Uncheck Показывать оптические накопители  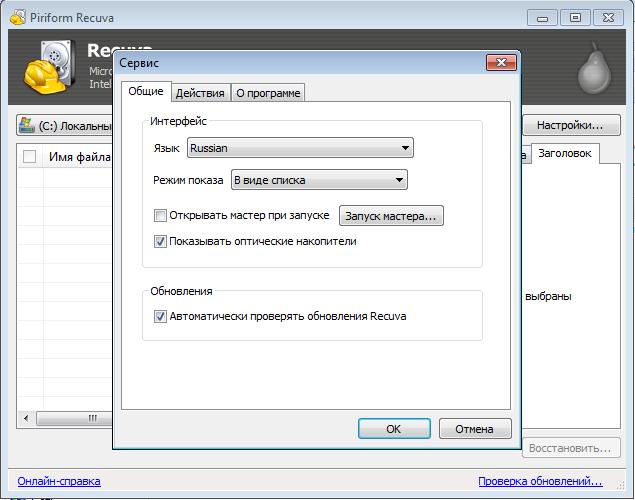pyautogui.click(x=160, y=241)
